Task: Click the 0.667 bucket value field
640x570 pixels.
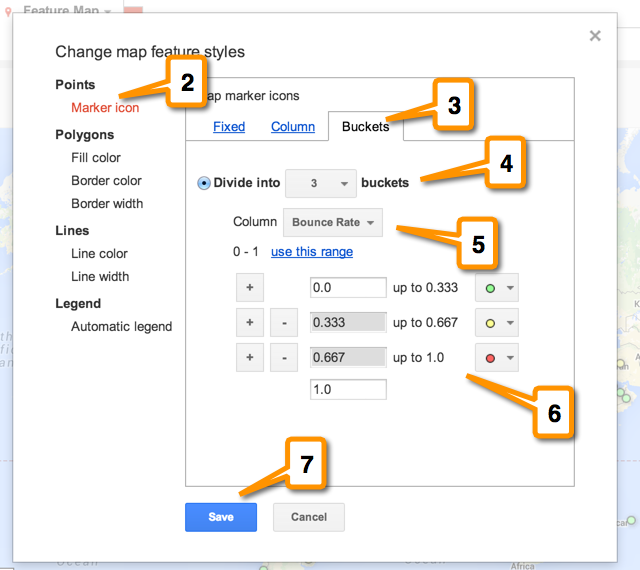Action: pyautogui.click(x=348, y=358)
